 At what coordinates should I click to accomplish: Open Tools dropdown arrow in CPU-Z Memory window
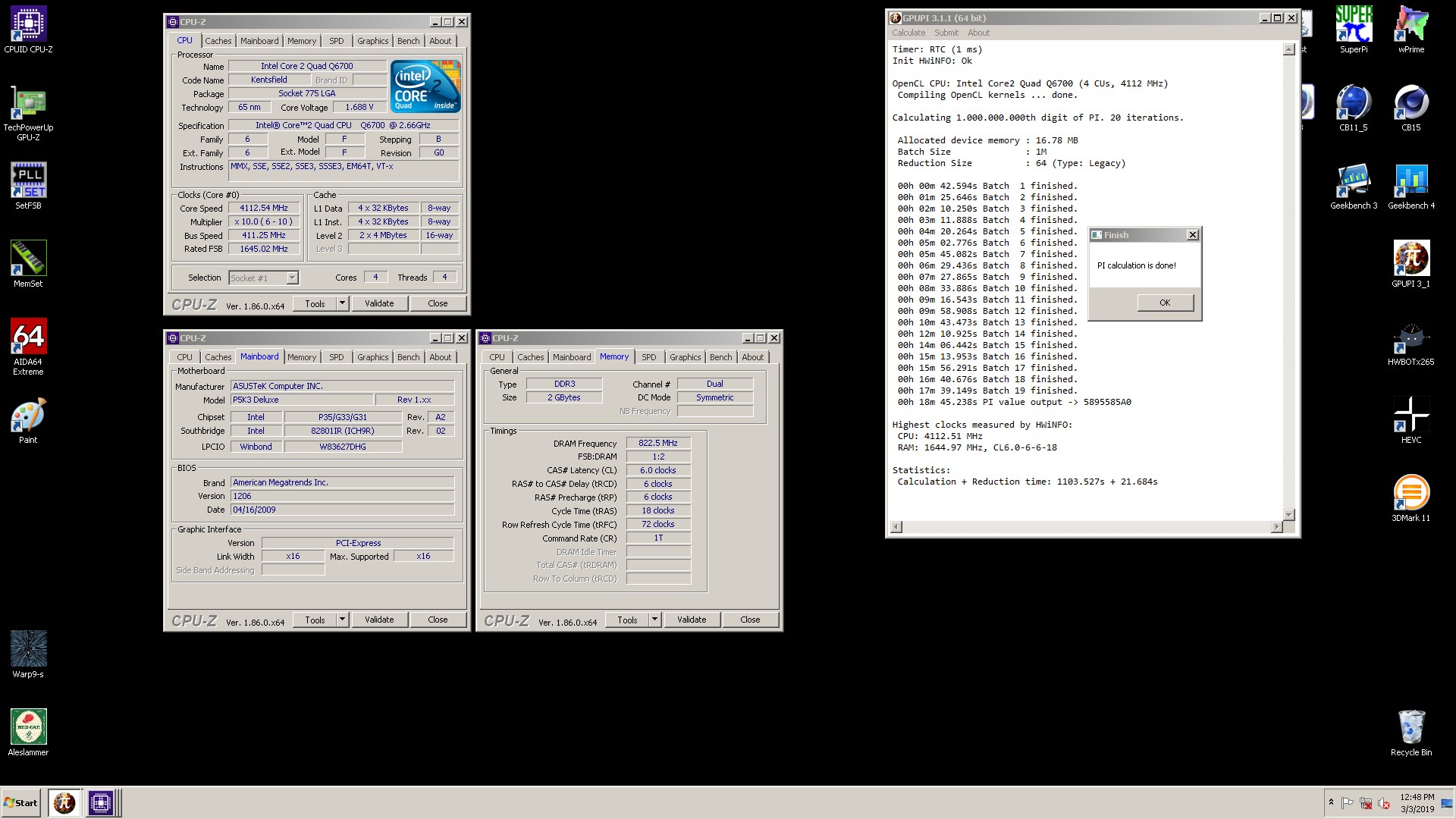coord(654,620)
